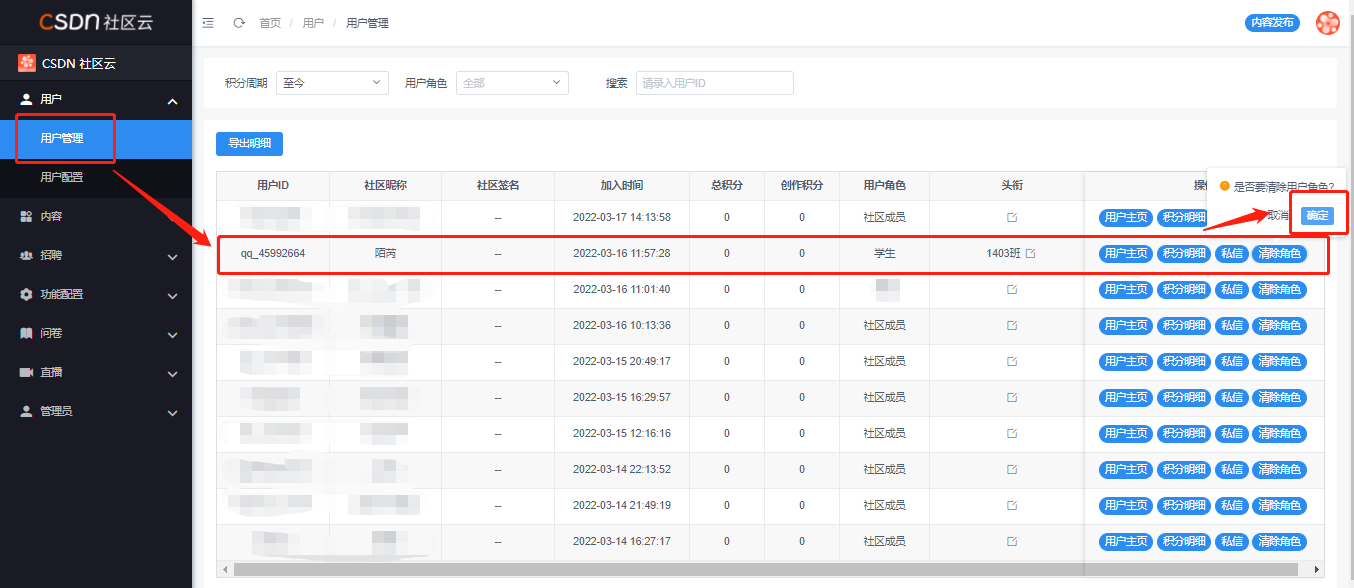Confirm role clearing with 确定
Image resolution: width=1354 pixels, height=588 pixels.
point(1317,215)
